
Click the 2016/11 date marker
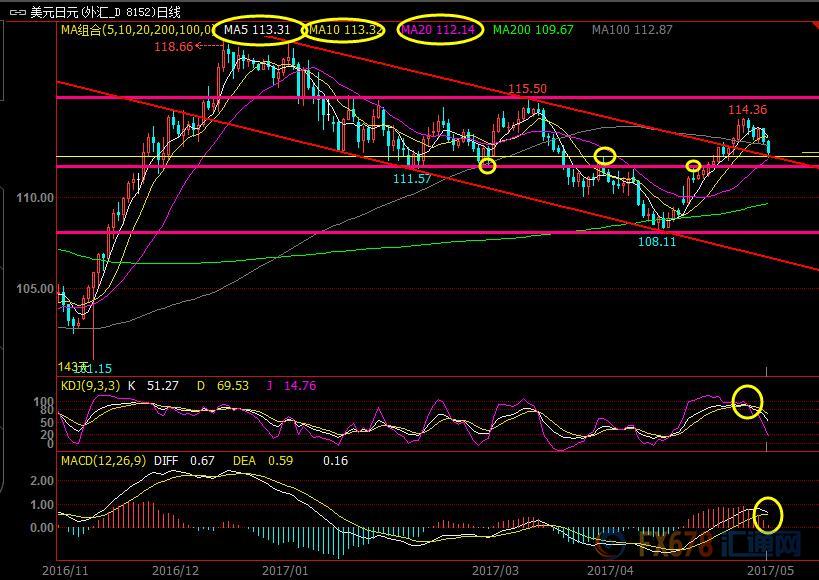pos(65,570)
